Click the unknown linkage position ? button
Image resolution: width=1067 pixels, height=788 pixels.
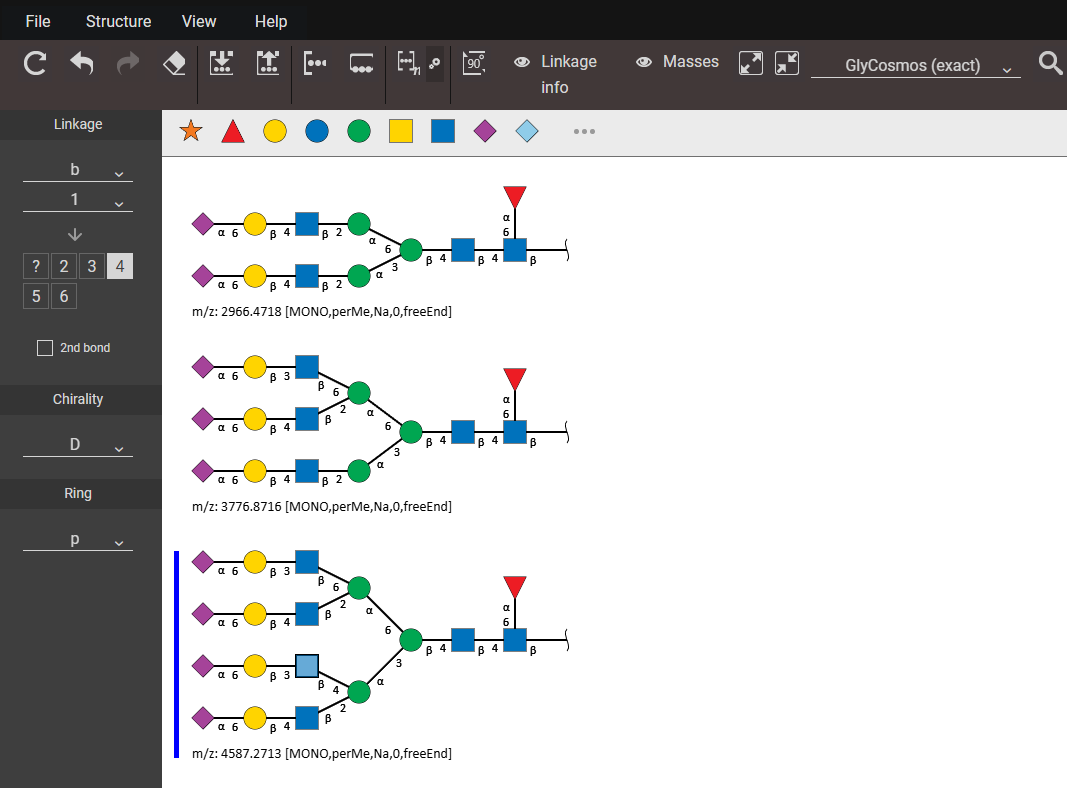[36, 266]
